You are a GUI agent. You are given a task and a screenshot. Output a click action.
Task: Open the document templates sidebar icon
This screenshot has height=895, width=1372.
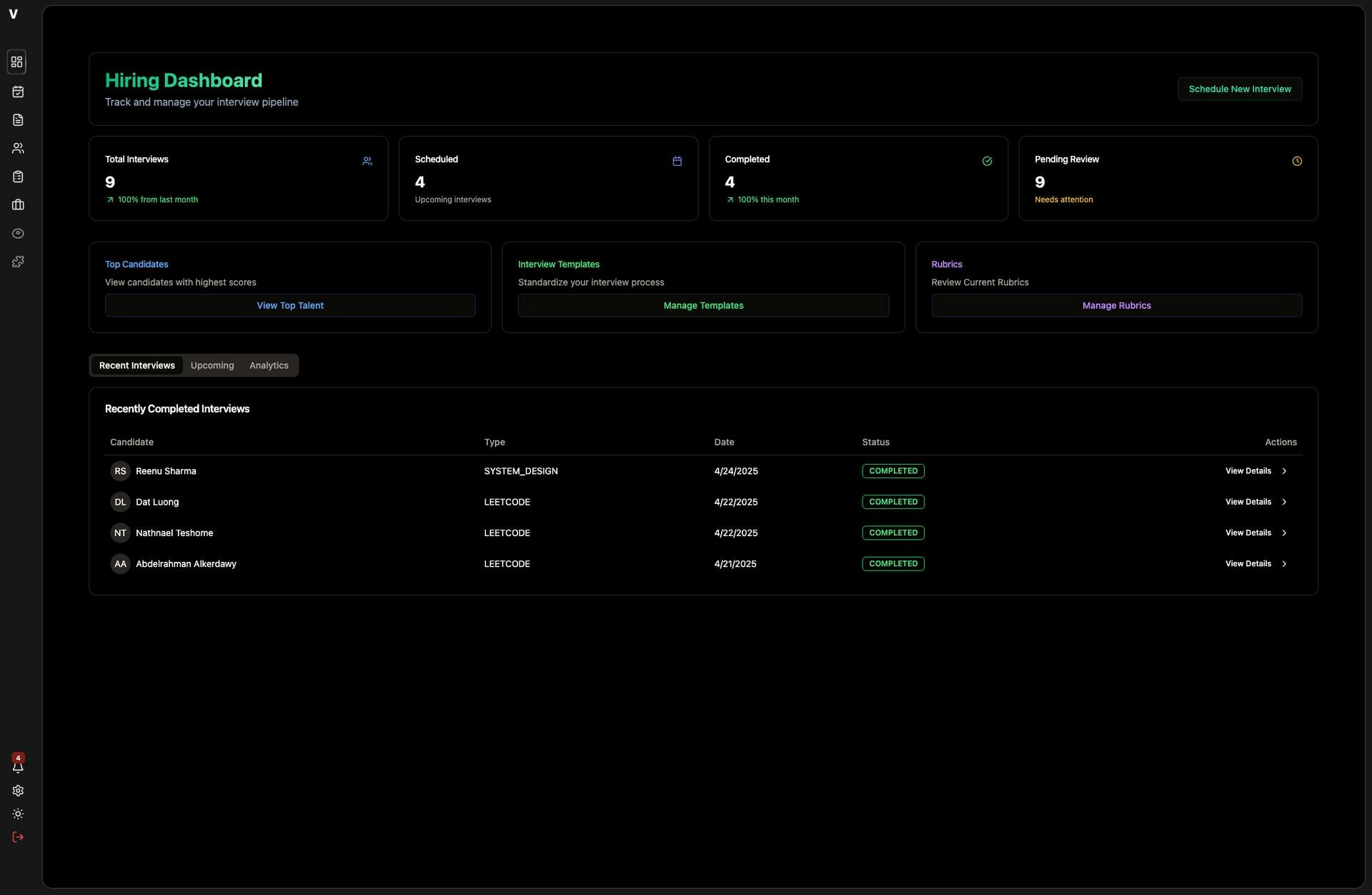pyautogui.click(x=17, y=119)
